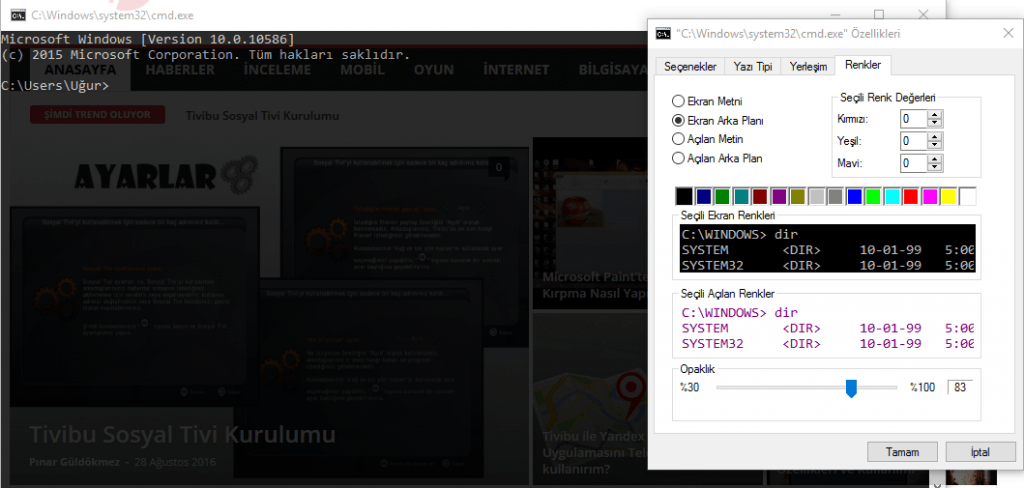Decrease the Yeşil value with the down arrow
1024x488 pixels.
935,145
